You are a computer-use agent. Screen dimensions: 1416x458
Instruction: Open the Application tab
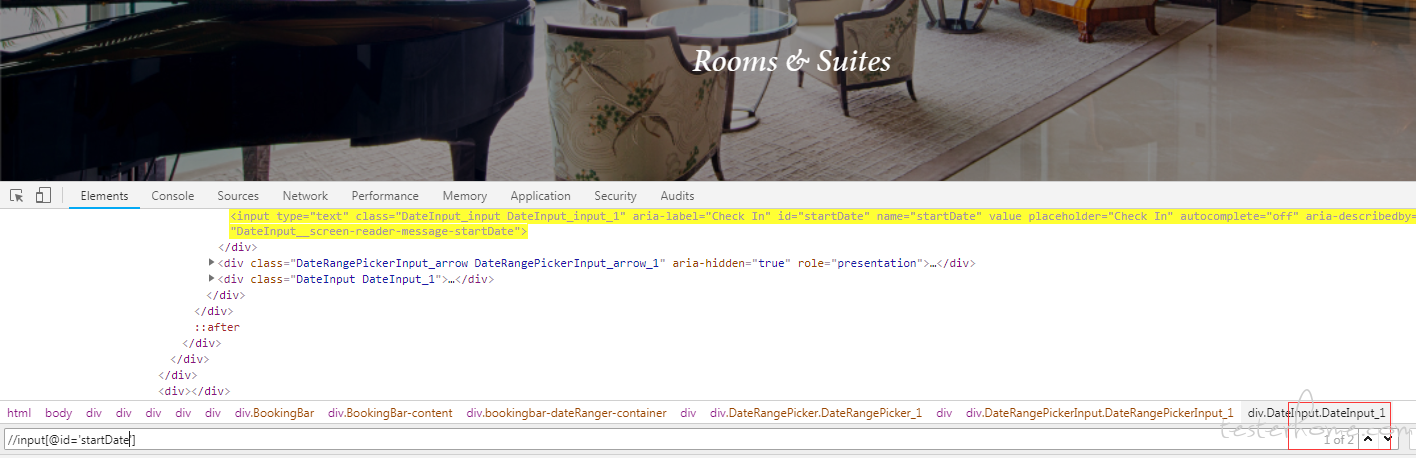(x=540, y=196)
